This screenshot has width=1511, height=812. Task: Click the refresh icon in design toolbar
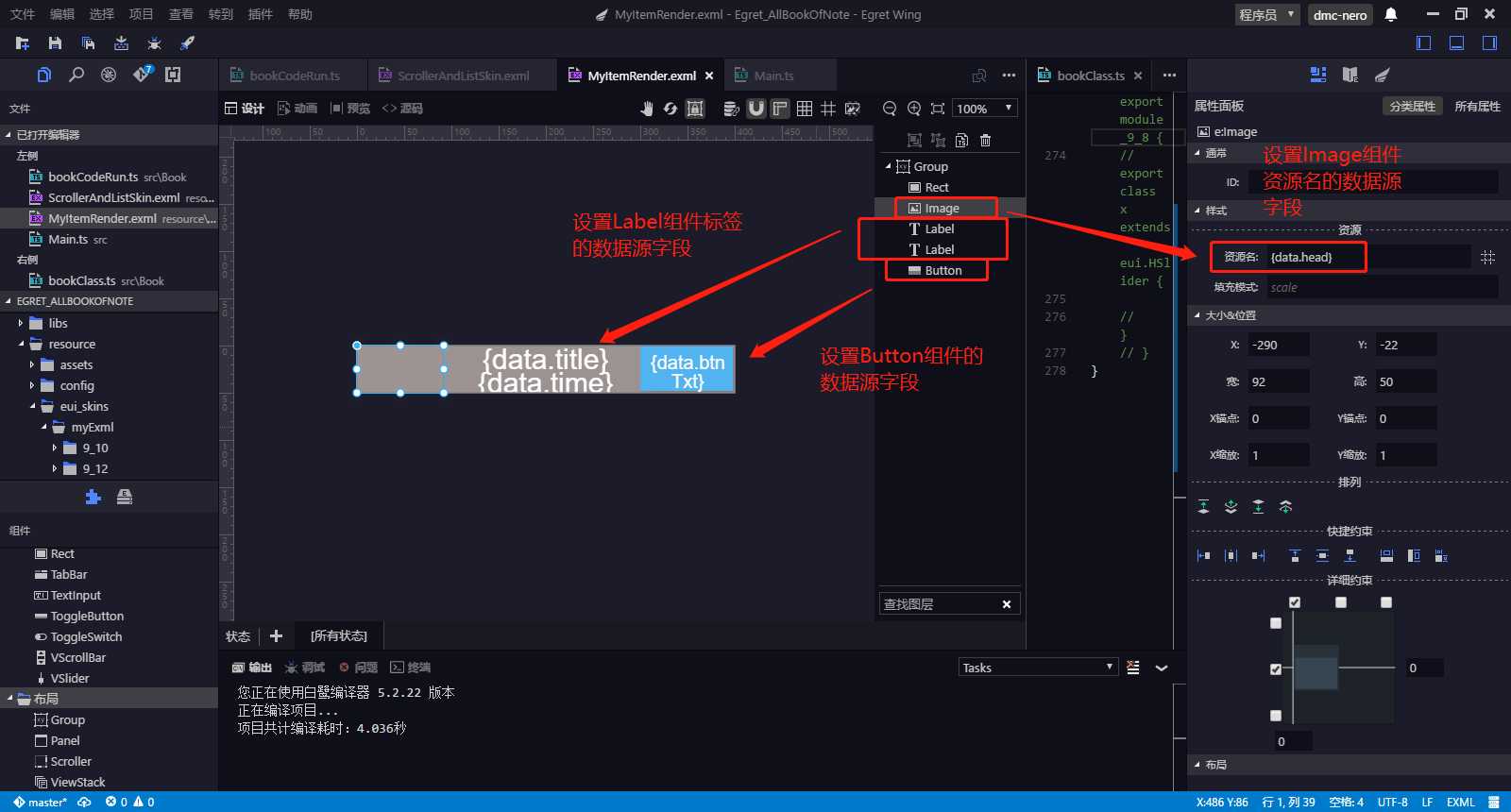click(671, 109)
